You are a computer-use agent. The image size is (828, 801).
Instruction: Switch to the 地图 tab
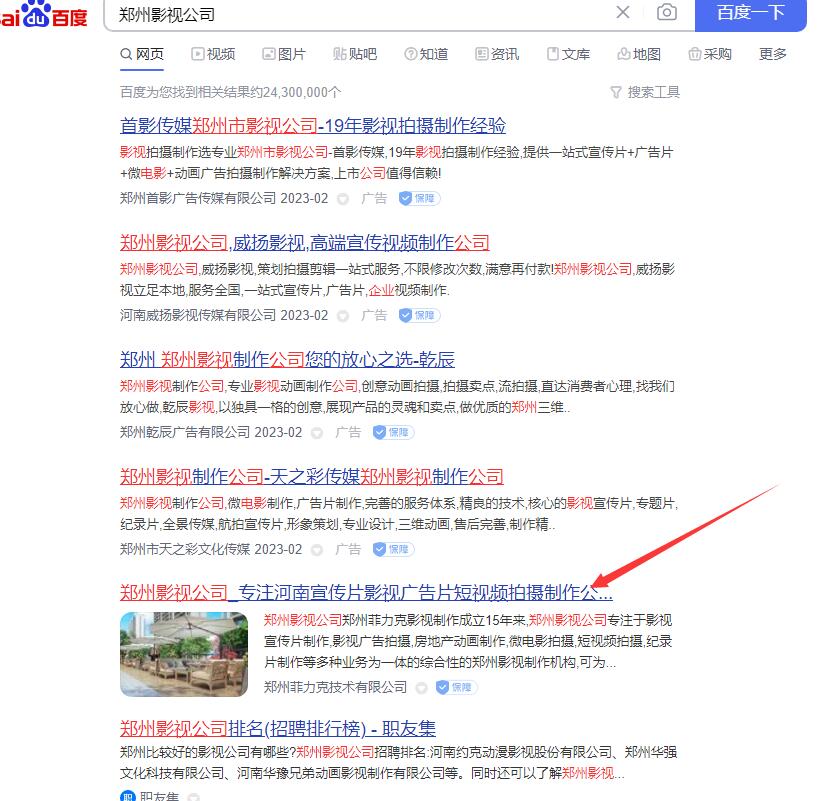(639, 54)
